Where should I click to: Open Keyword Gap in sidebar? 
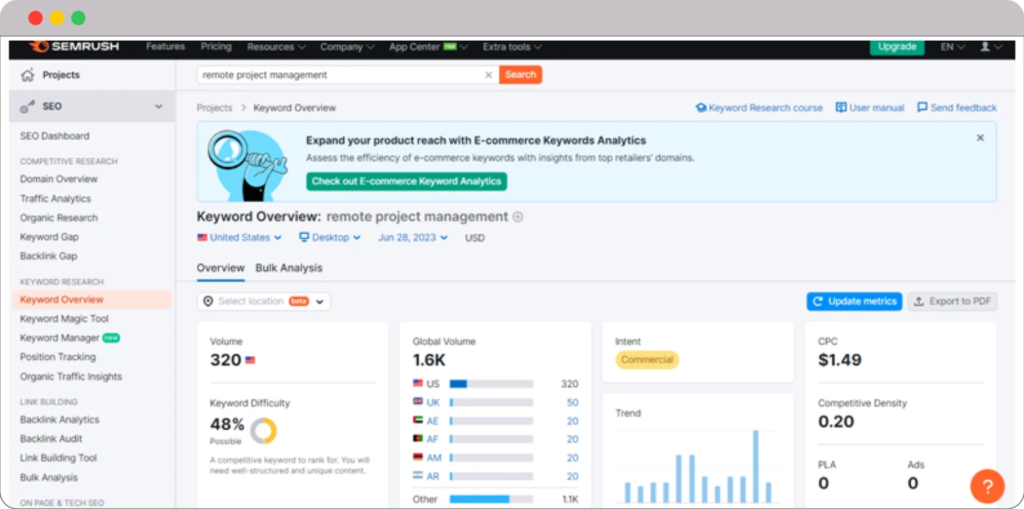[x=49, y=237]
